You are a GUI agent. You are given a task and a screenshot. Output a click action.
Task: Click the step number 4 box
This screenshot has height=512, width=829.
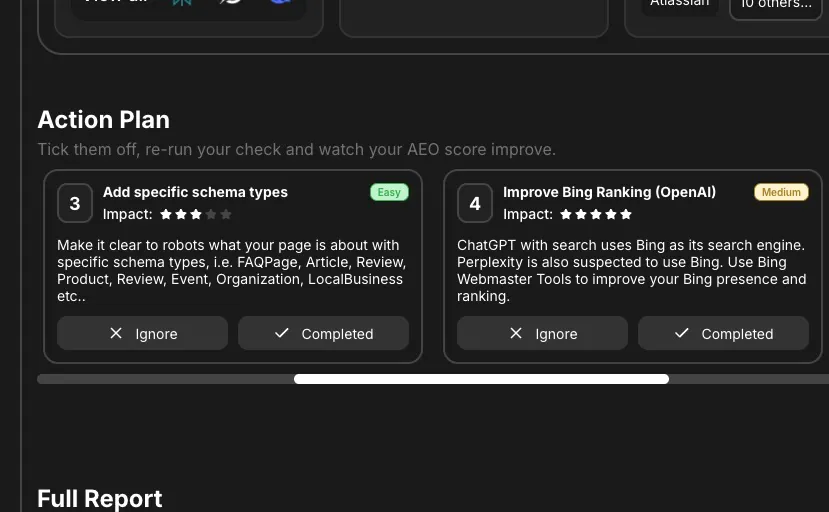coord(475,203)
